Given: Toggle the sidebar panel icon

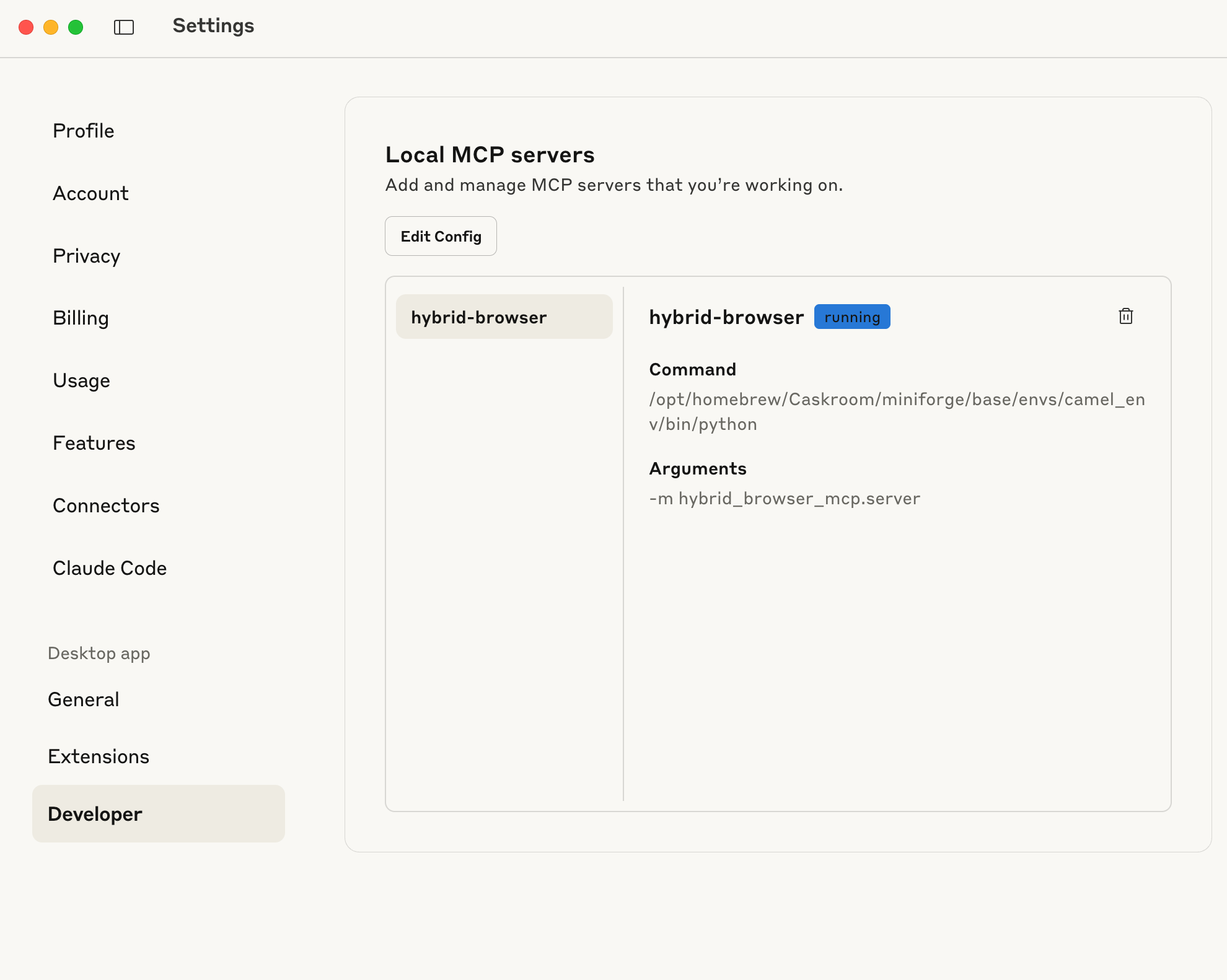Looking at the screenshot, I should [124, 27].
